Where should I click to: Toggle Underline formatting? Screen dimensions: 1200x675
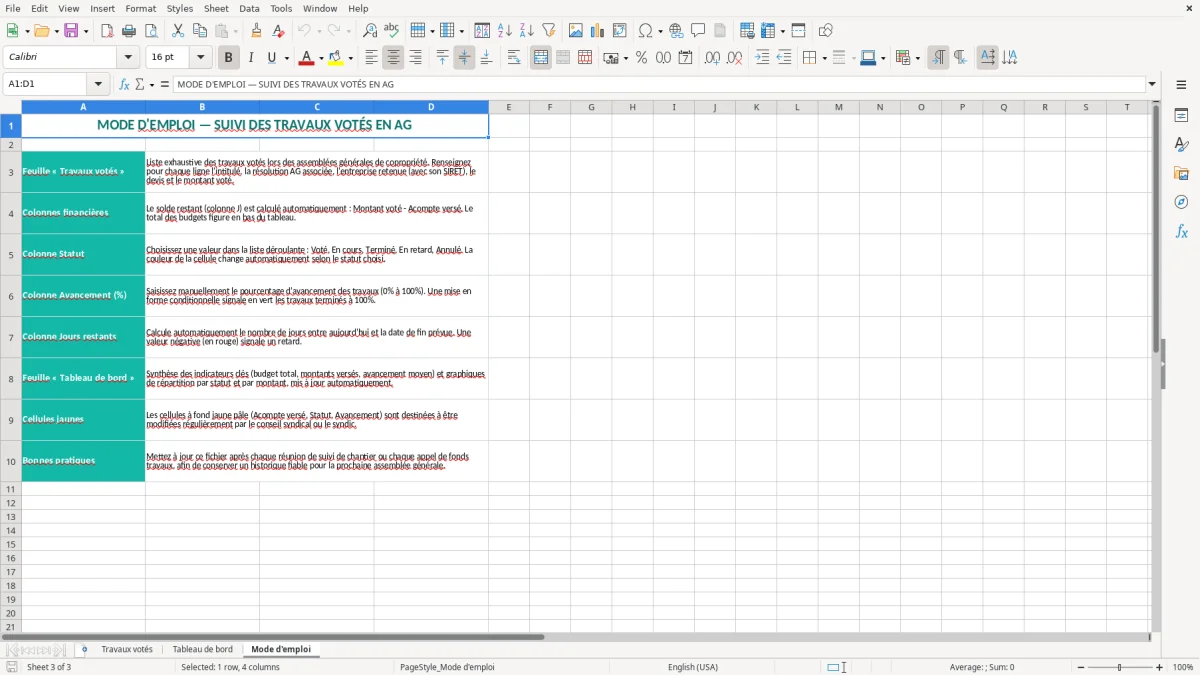click(272, 58)
